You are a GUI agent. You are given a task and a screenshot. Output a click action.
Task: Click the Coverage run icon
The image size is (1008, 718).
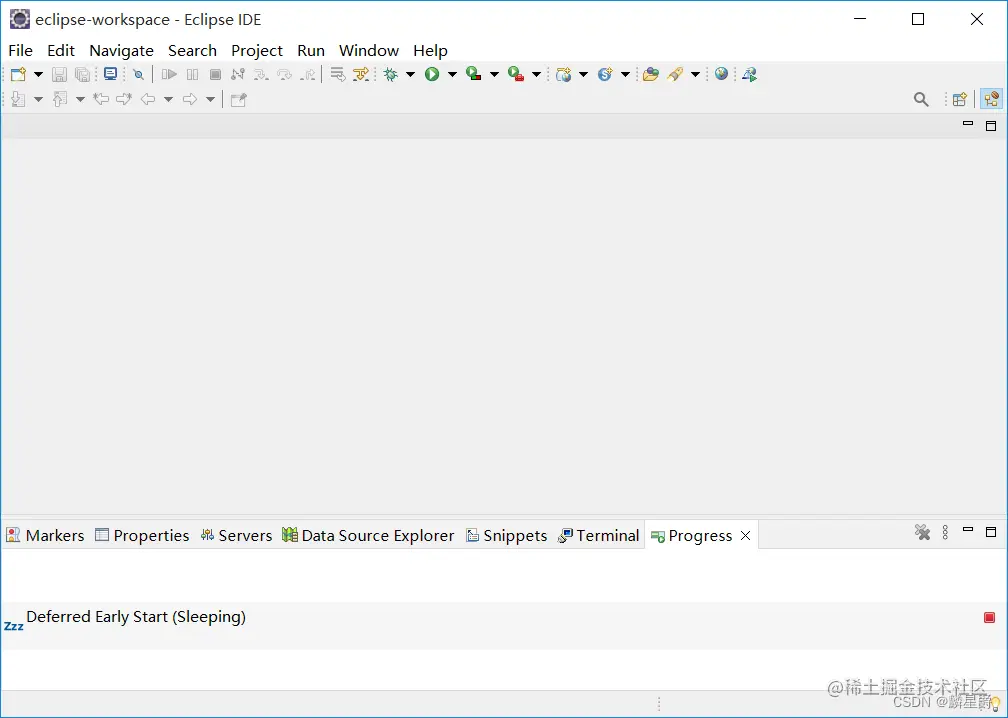[474, 75]
